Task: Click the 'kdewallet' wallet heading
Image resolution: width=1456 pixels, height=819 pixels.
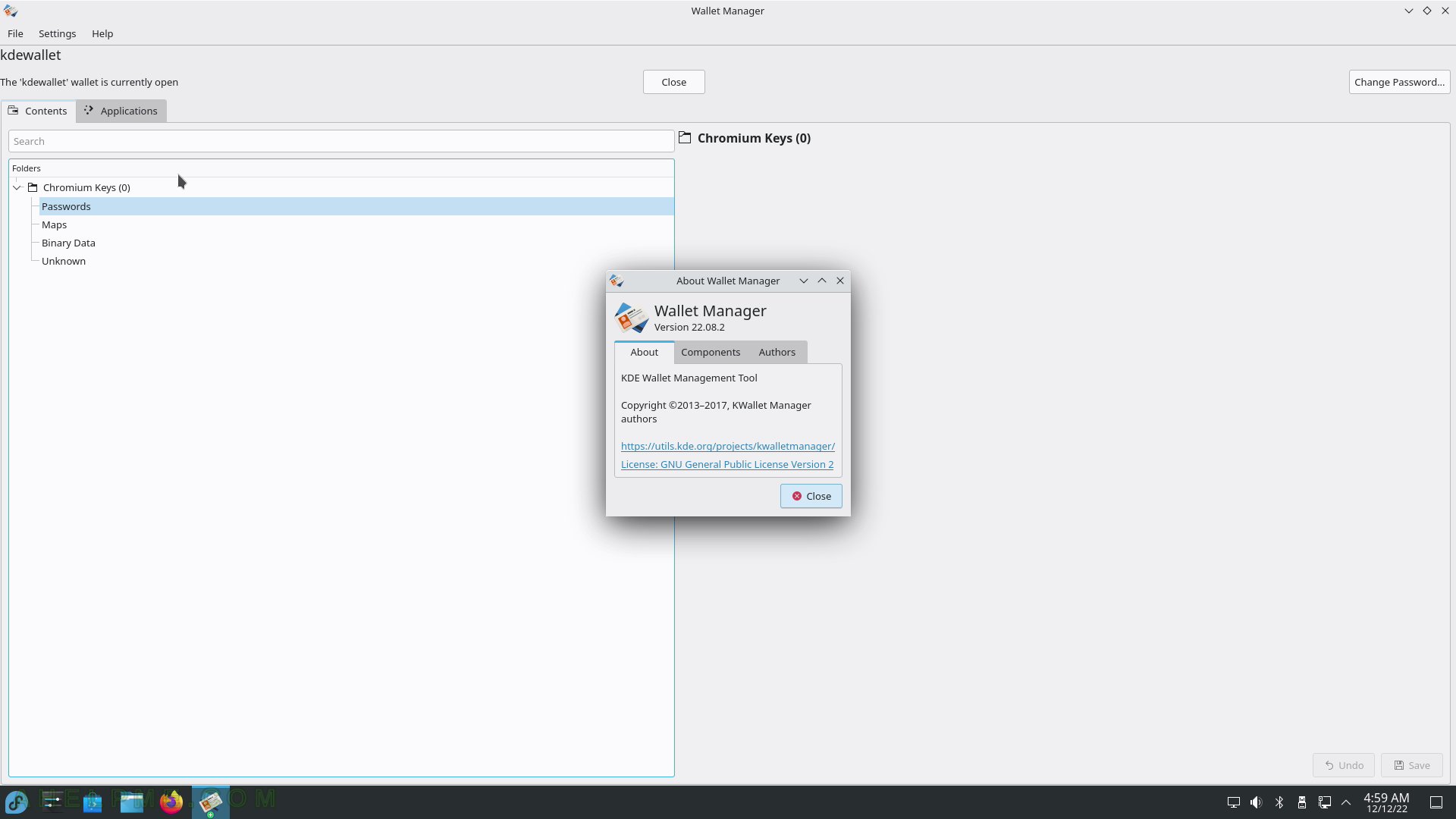Action: [x=31, y=55]
